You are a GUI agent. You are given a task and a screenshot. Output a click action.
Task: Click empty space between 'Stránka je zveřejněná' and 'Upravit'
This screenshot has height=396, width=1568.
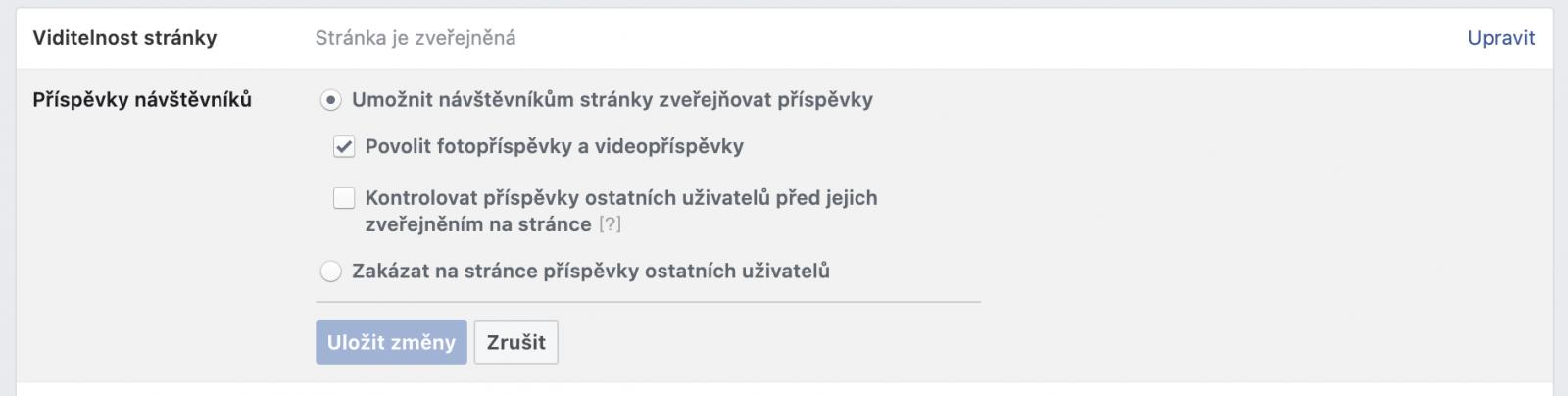tap(980, 38)
